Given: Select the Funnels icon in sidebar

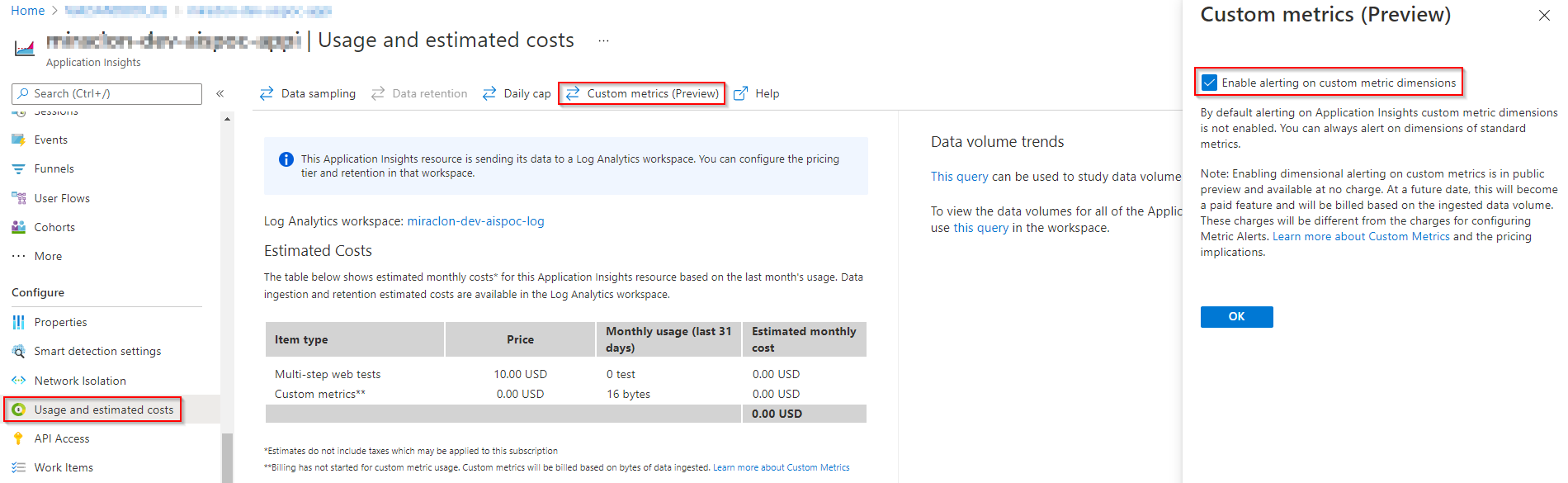Looking at the screenshot, I should pyautogui.click(x=19, y=168).
